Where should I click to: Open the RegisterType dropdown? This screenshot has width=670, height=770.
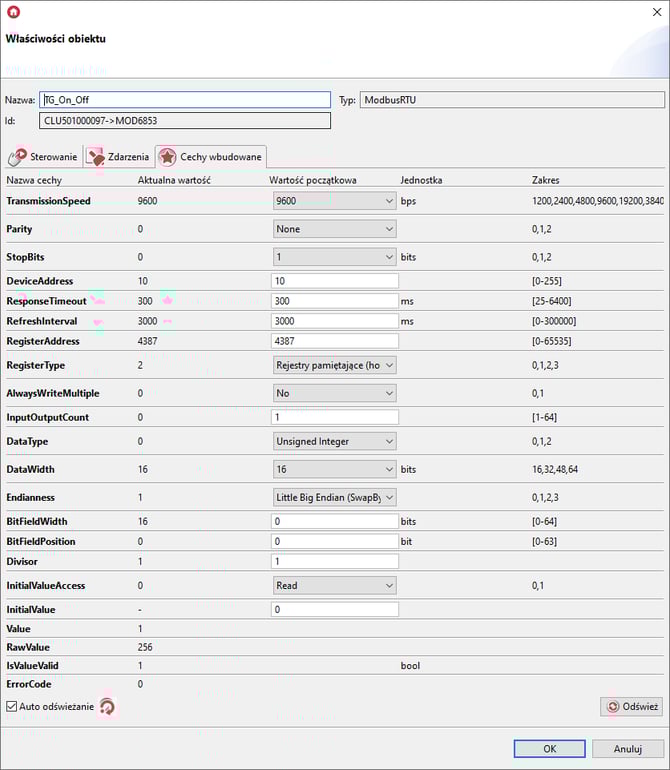[335, 365]
